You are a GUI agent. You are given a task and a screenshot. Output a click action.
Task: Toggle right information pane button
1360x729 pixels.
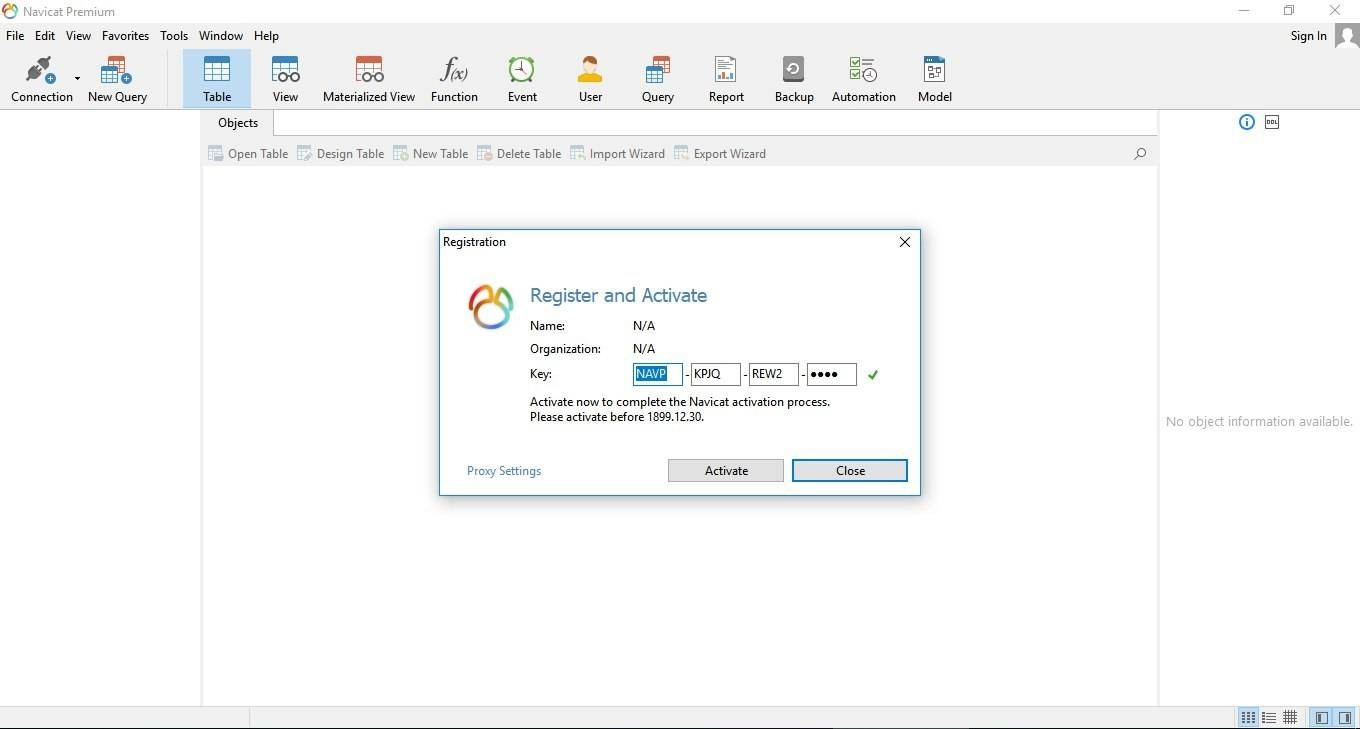point(1345,718)
